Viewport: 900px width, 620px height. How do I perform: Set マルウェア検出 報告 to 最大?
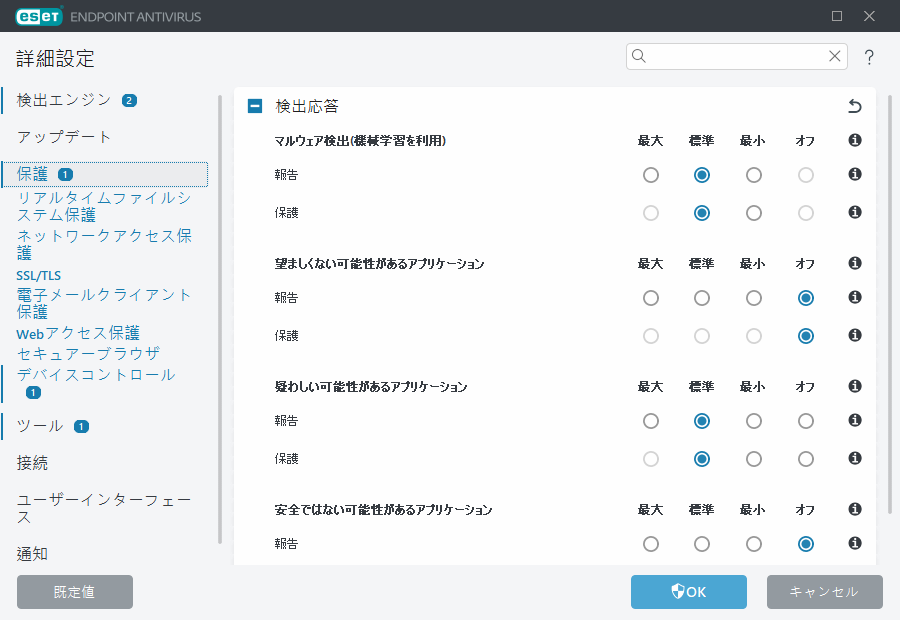point(651,175)
